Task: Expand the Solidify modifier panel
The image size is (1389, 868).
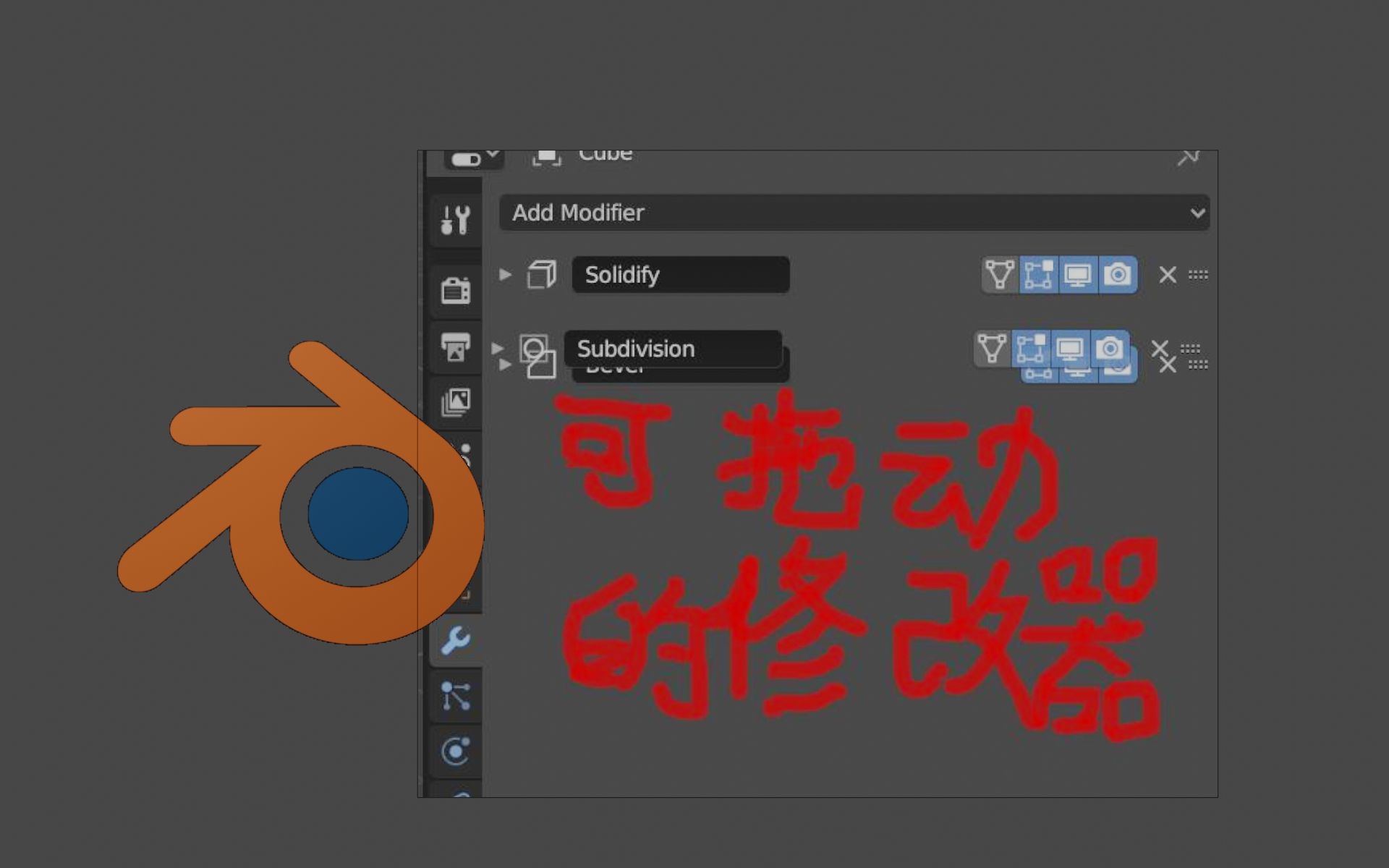Action: [x=505, y=275]
